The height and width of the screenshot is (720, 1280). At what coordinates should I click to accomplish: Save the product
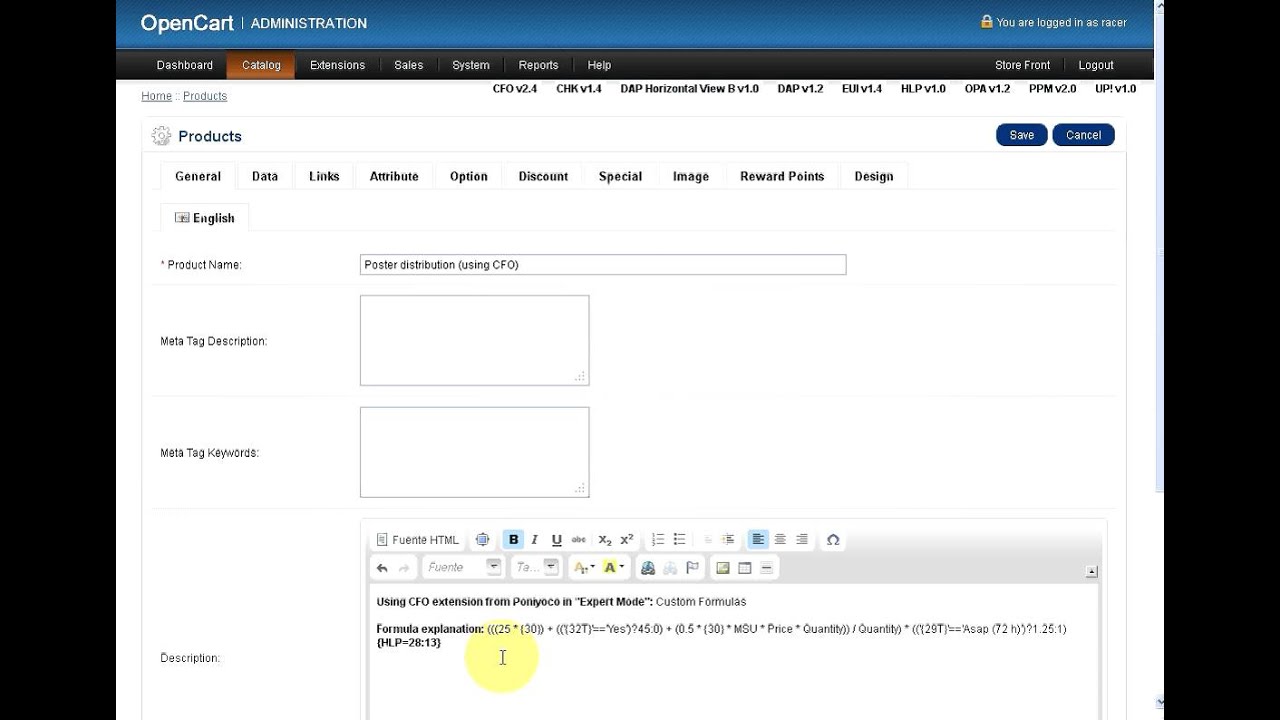1022,135
